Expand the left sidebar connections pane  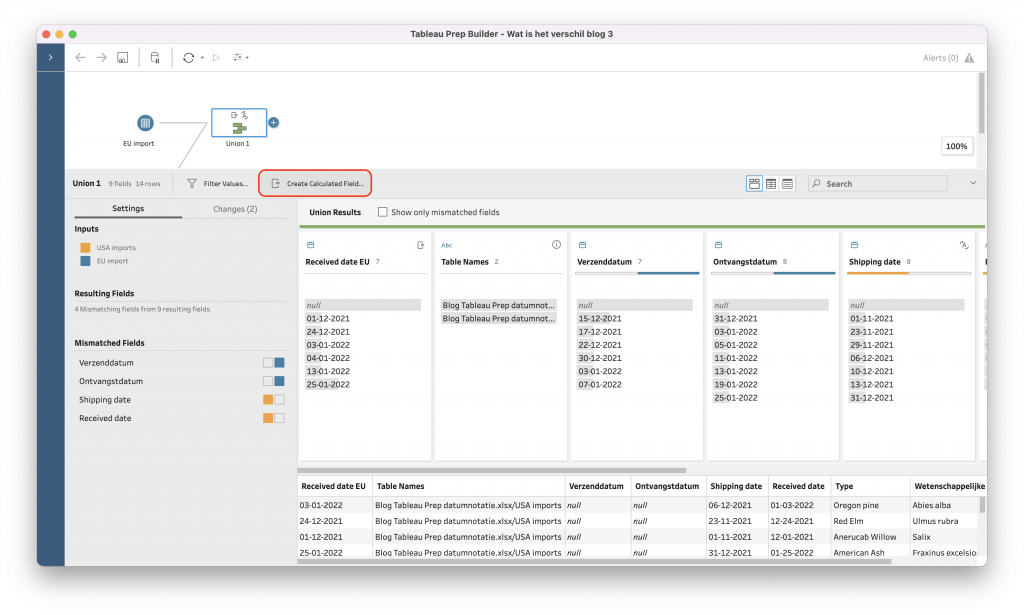50,58
